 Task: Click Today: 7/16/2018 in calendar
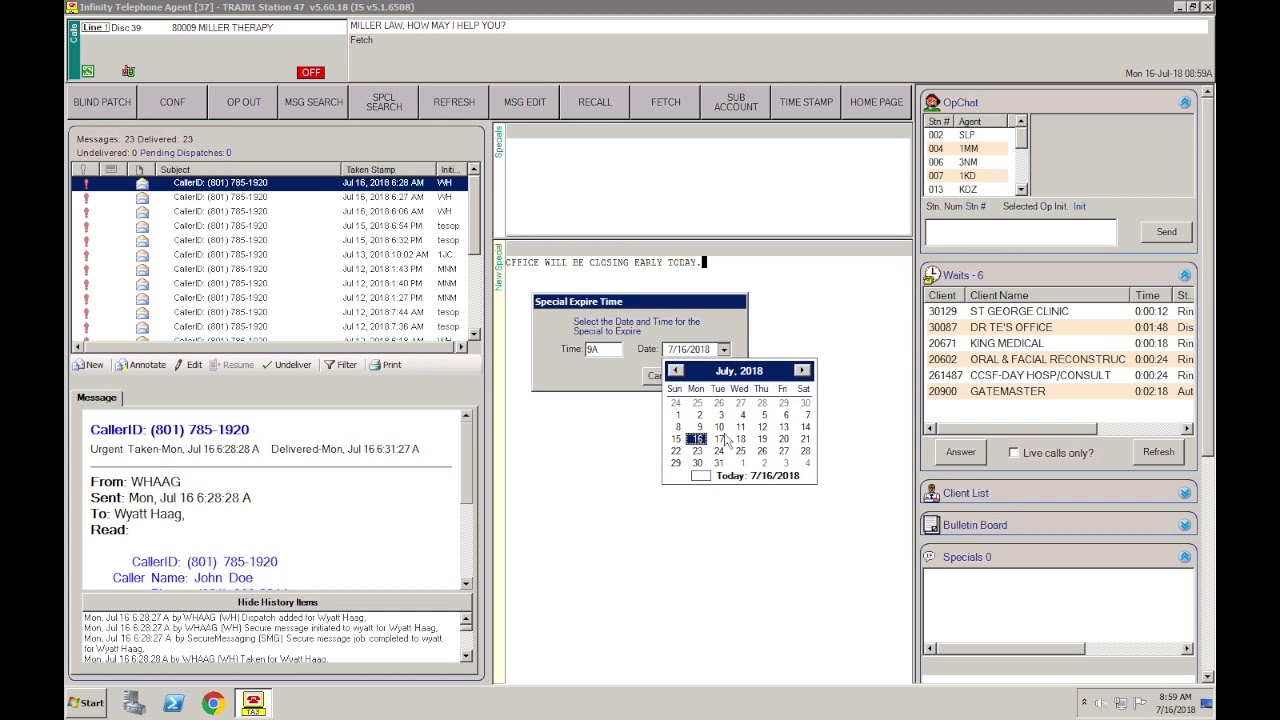745,476
